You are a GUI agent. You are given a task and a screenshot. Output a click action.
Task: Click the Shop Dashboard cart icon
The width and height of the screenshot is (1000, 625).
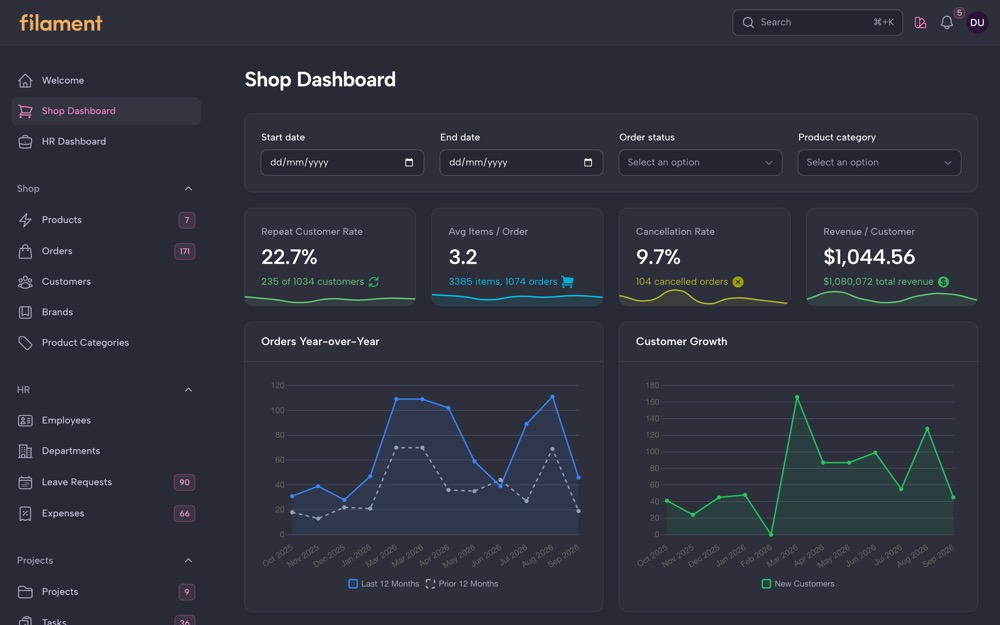[x=25, y=111]
